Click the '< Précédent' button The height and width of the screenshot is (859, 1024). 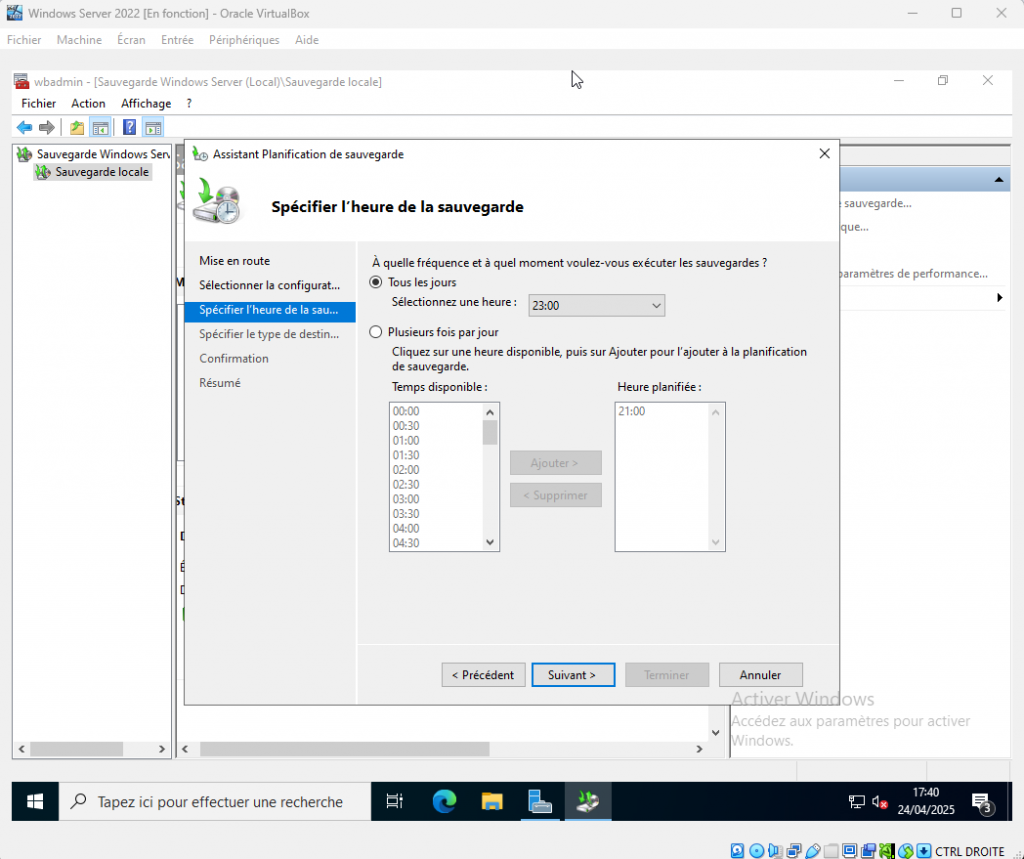click(483, 675)
